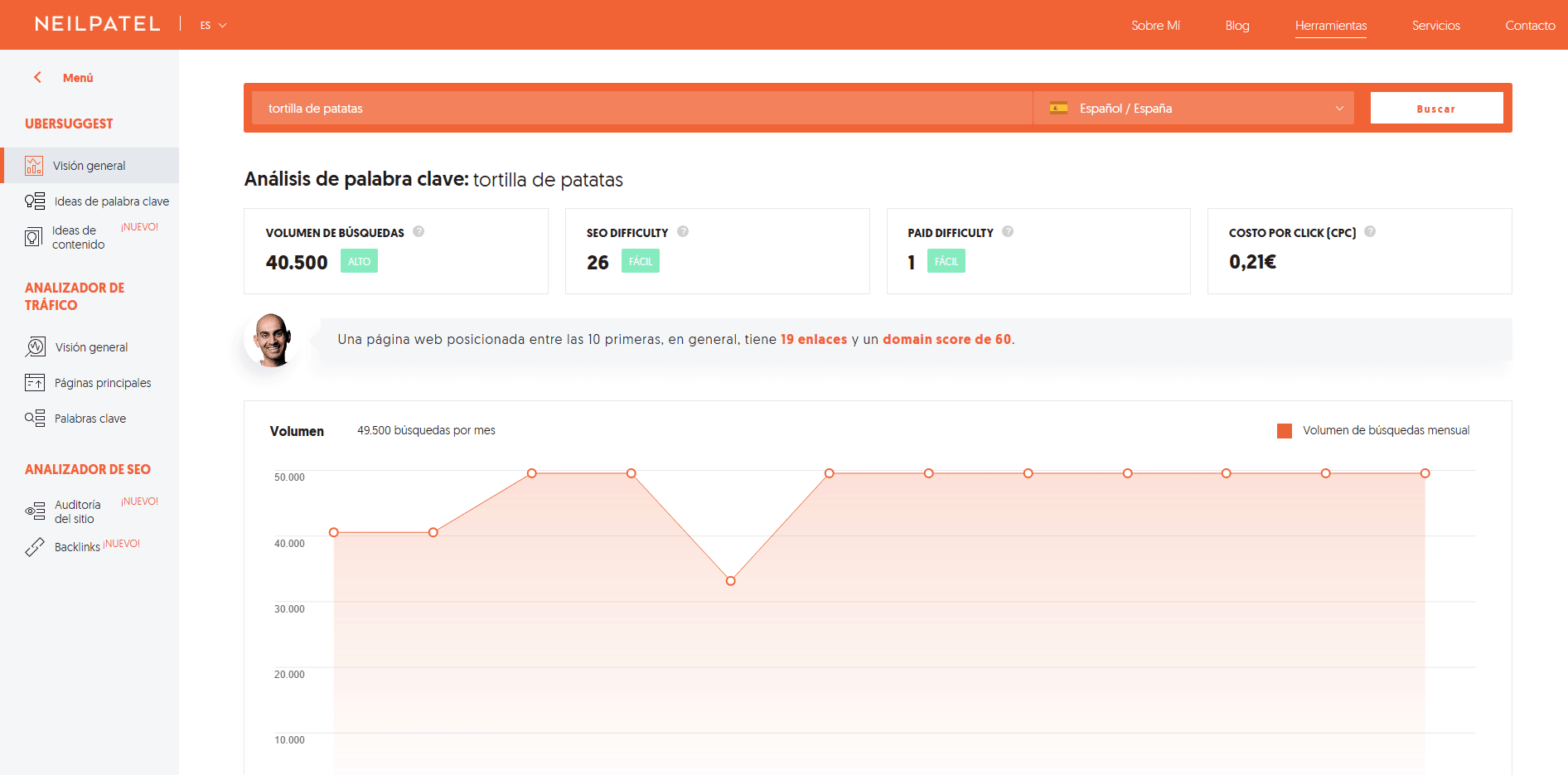1568x775 pixels.
Task: Click Palabras clave icon
Action: click(x=35, y=419)
